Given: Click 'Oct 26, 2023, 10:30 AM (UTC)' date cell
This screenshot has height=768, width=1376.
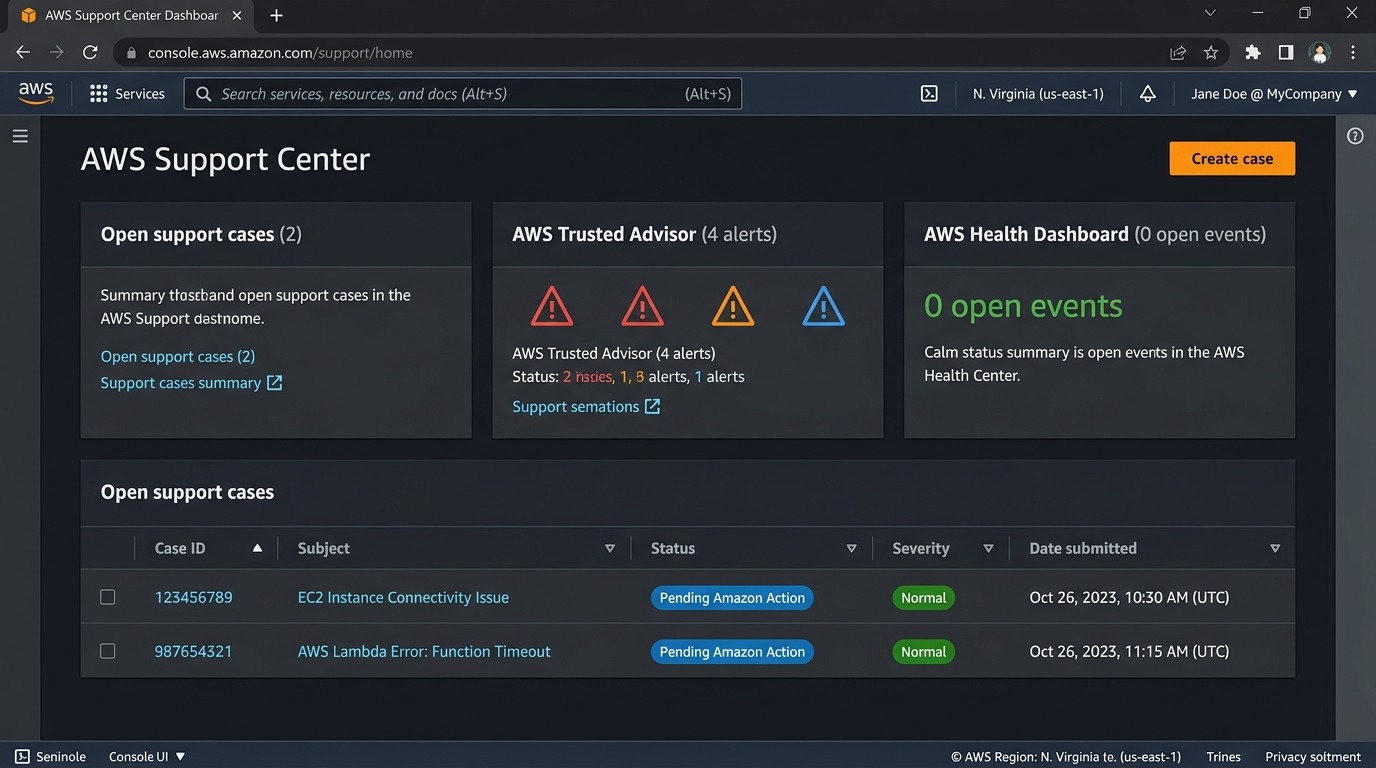Looking at the screenshot, I should tap(1129, 597).
